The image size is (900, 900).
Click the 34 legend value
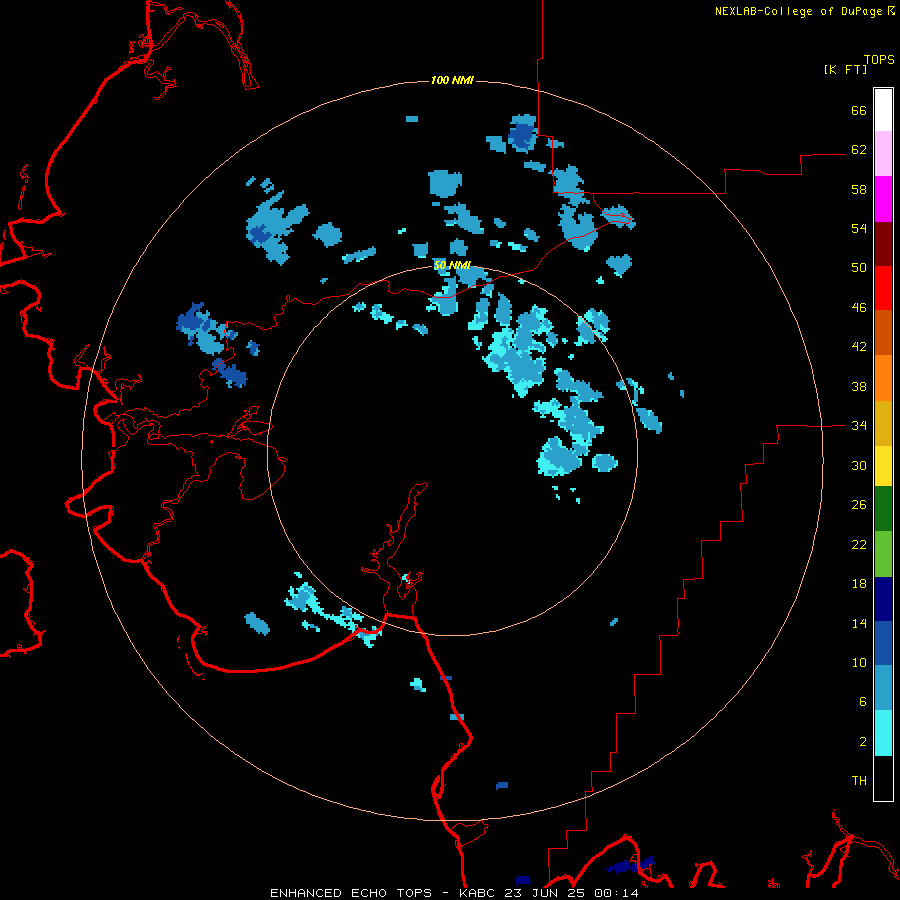[859, 426]
